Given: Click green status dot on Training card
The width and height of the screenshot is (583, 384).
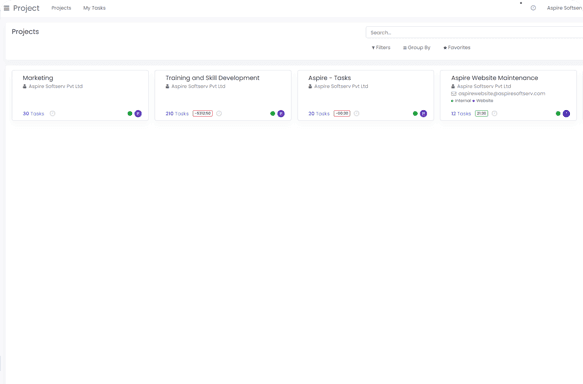Looking at the screenshot, I should pyautogui.click(x=273, y=113).
